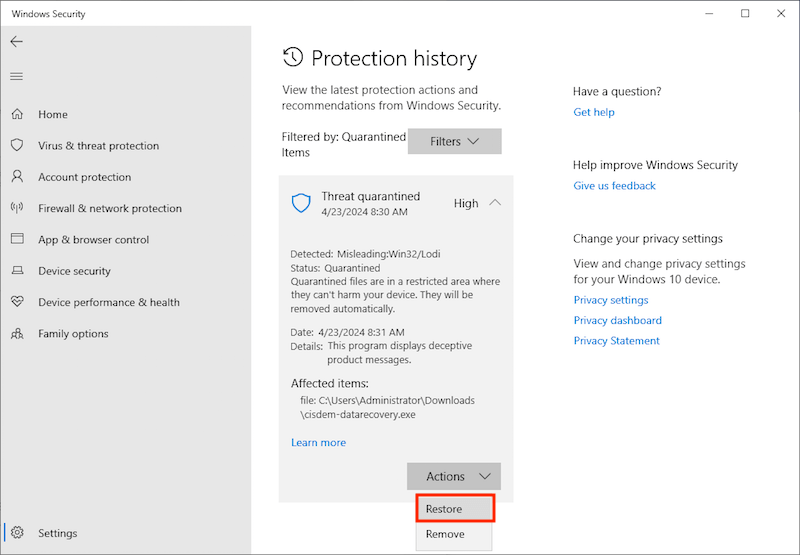Image resolution: width=800 pixels, height=555 pixels.
Task: Click the Learn more link
Action: (318, 442)
